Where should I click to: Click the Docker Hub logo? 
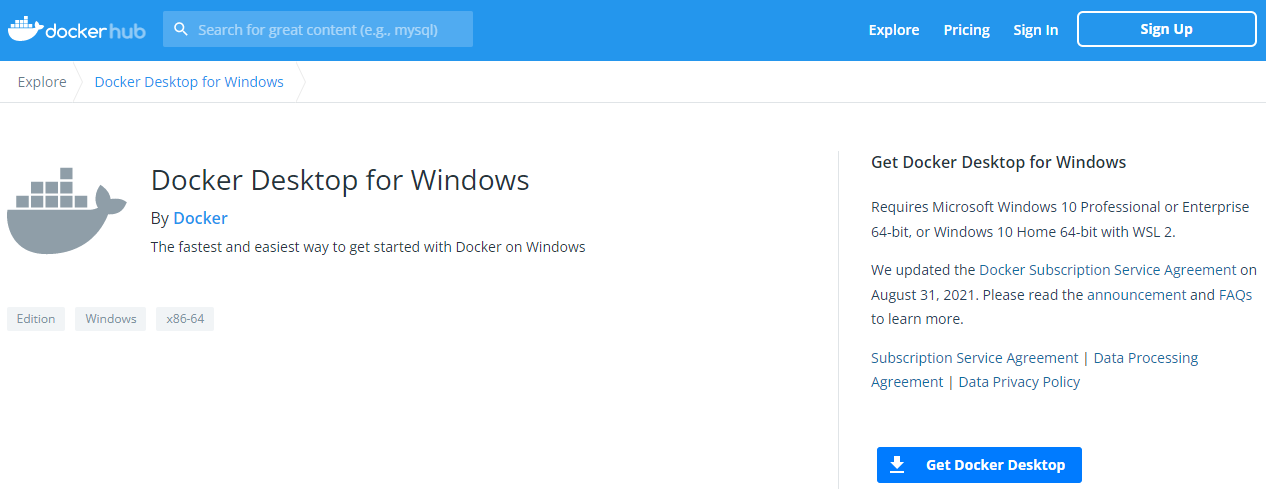pyautogui.click(x=76, y=29)
